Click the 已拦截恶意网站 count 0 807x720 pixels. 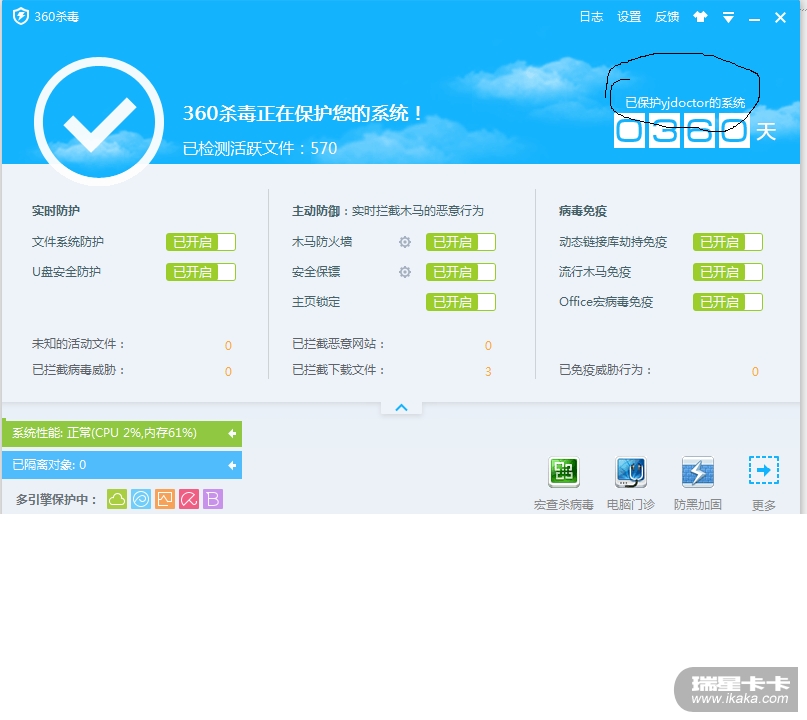tap(488, 345)
